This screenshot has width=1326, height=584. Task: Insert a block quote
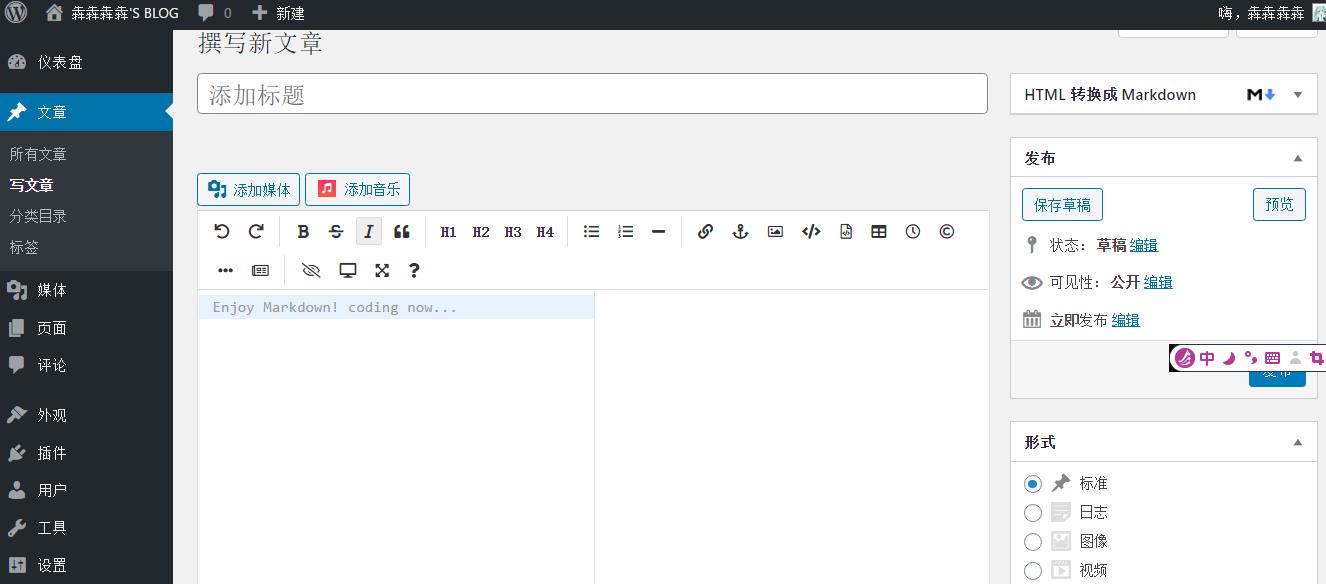[402, 231]
